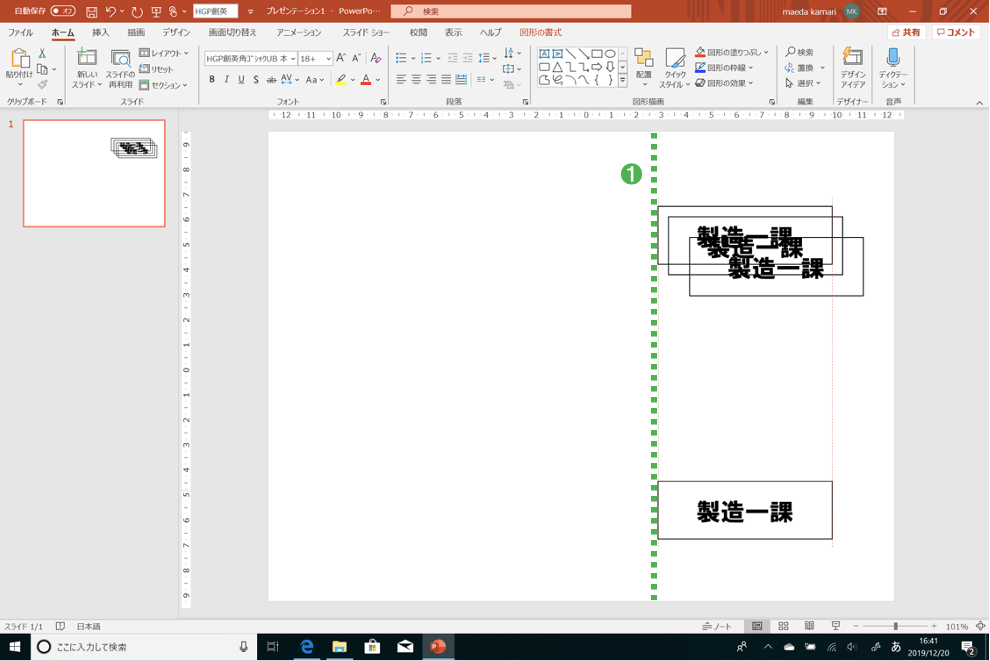Viewport: 990px width, 661px height.
Task: Click the Comments (コメント) button
Action: pos(956,32)
